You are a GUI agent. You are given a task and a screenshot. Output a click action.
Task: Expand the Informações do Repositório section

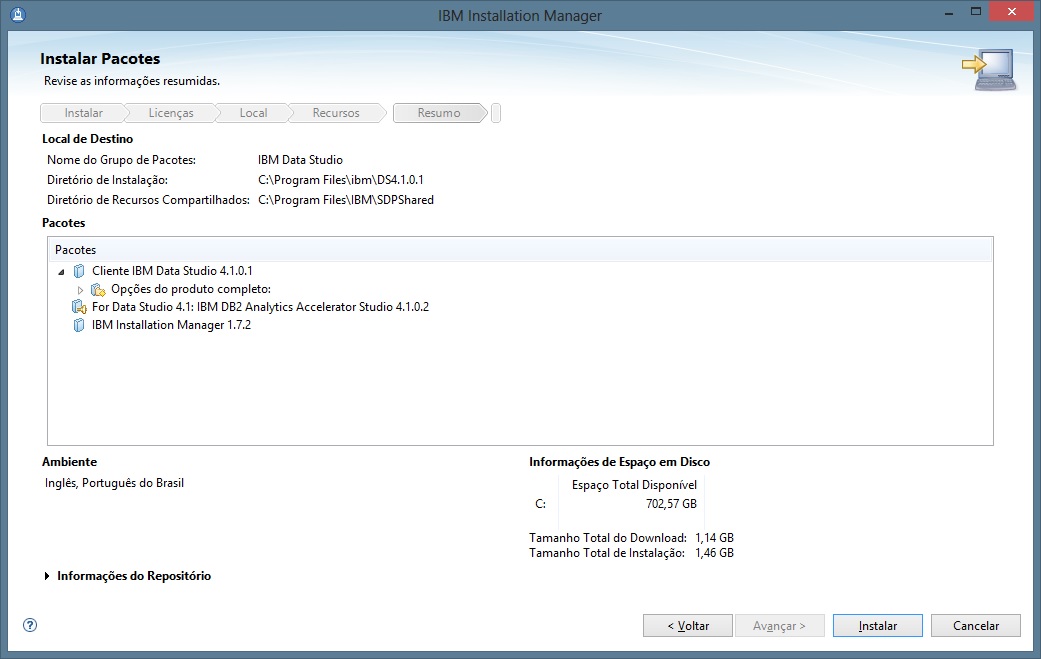point(46,576)
